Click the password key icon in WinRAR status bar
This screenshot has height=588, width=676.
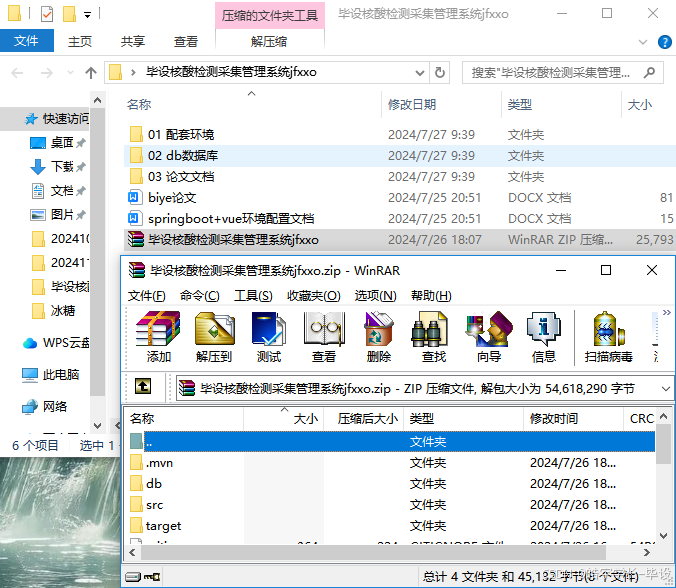coord(152,577)
